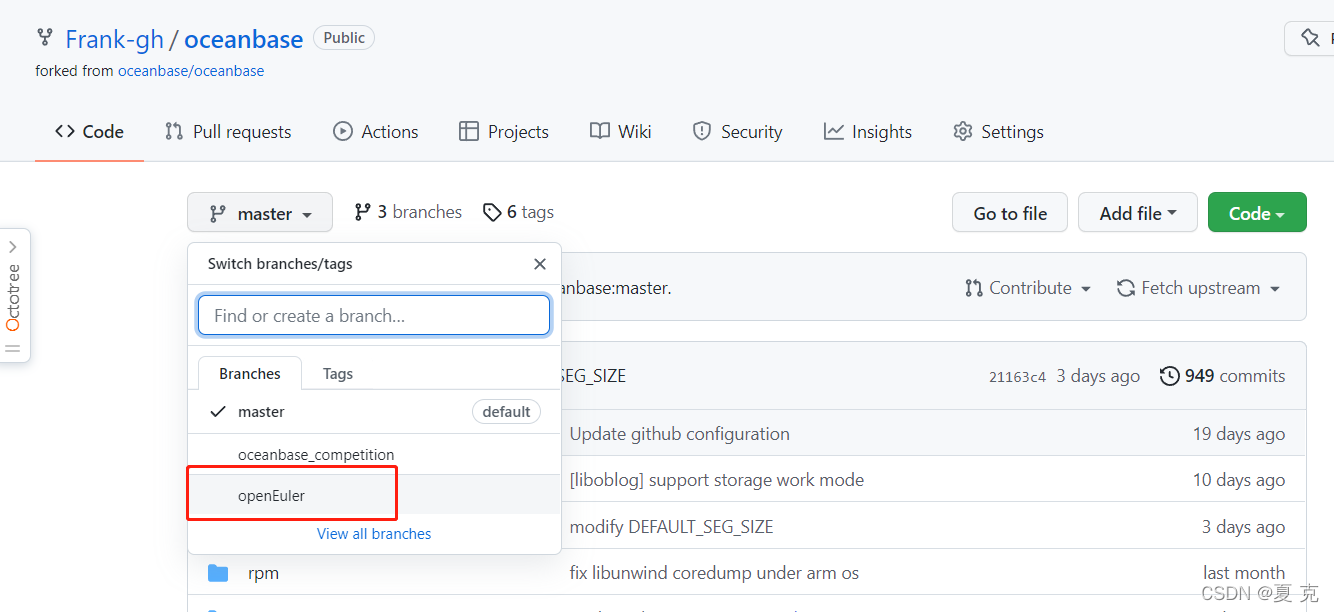View the 949 commits history
Viewport: 1334px width, 612px height.
1223,376
